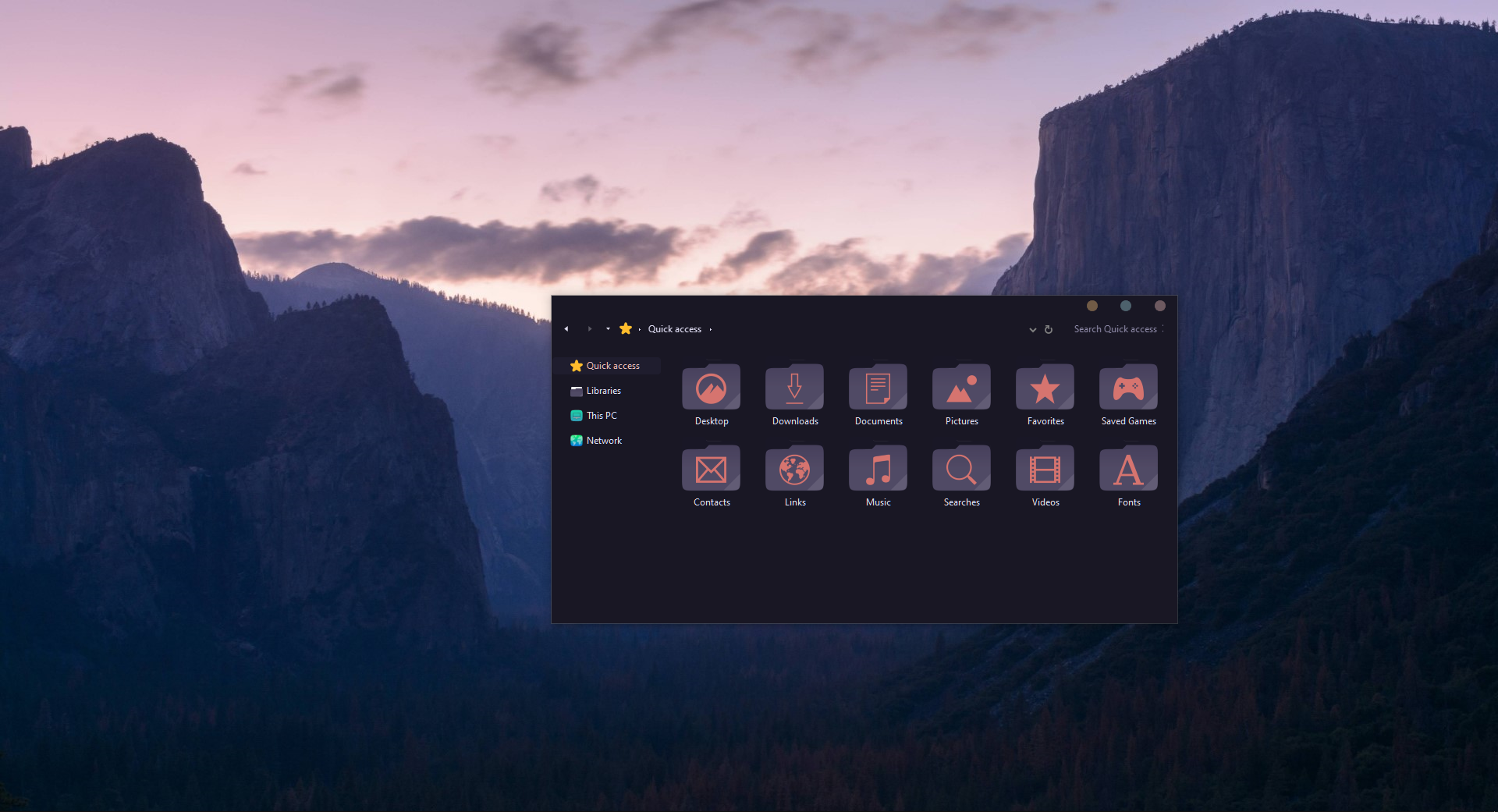The width and height of the screenshot is (1498, 812).
Task: Refresh the current folder view
Action: coord(1049,329)
